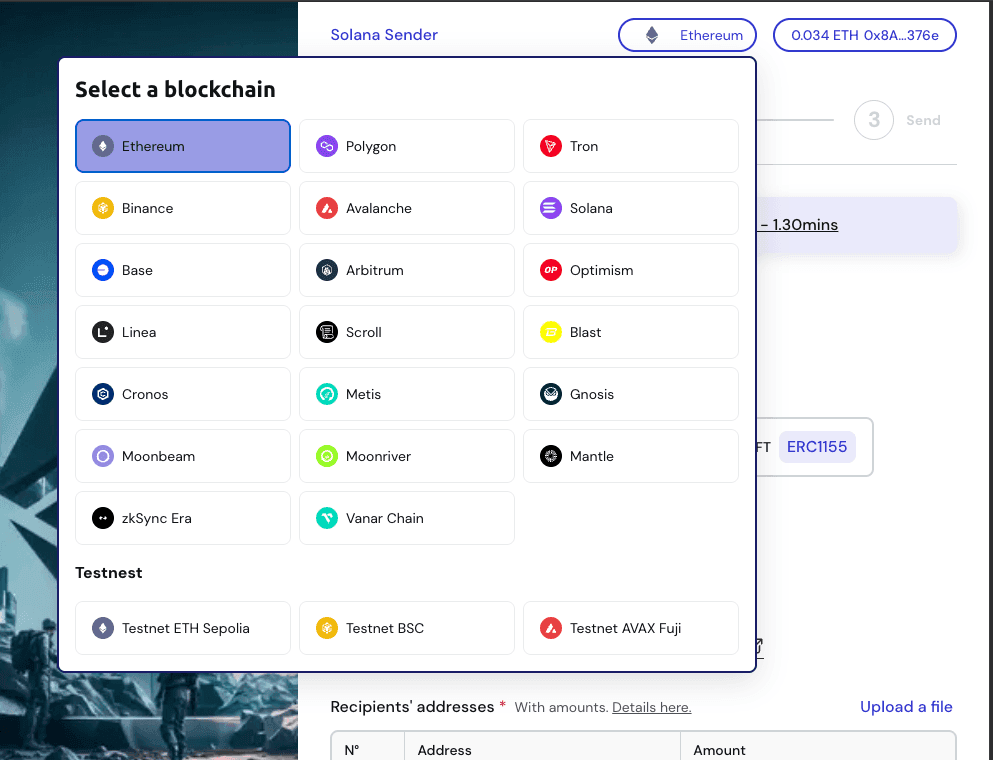Select the Binance label text
The width and height of the screenshot is (993, 760).
click(148, 208)
